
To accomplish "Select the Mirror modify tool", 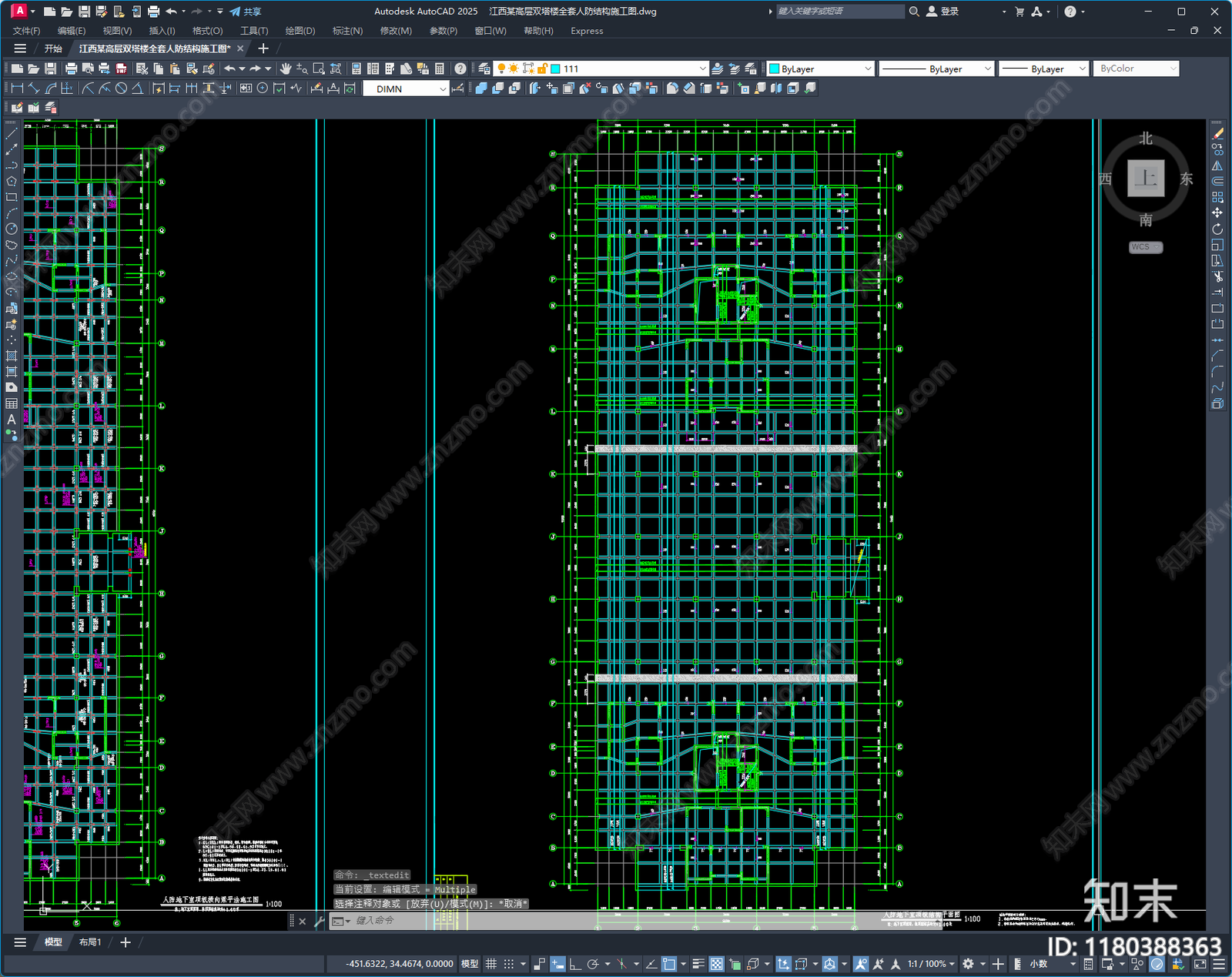I will [x=1217, y=165].
